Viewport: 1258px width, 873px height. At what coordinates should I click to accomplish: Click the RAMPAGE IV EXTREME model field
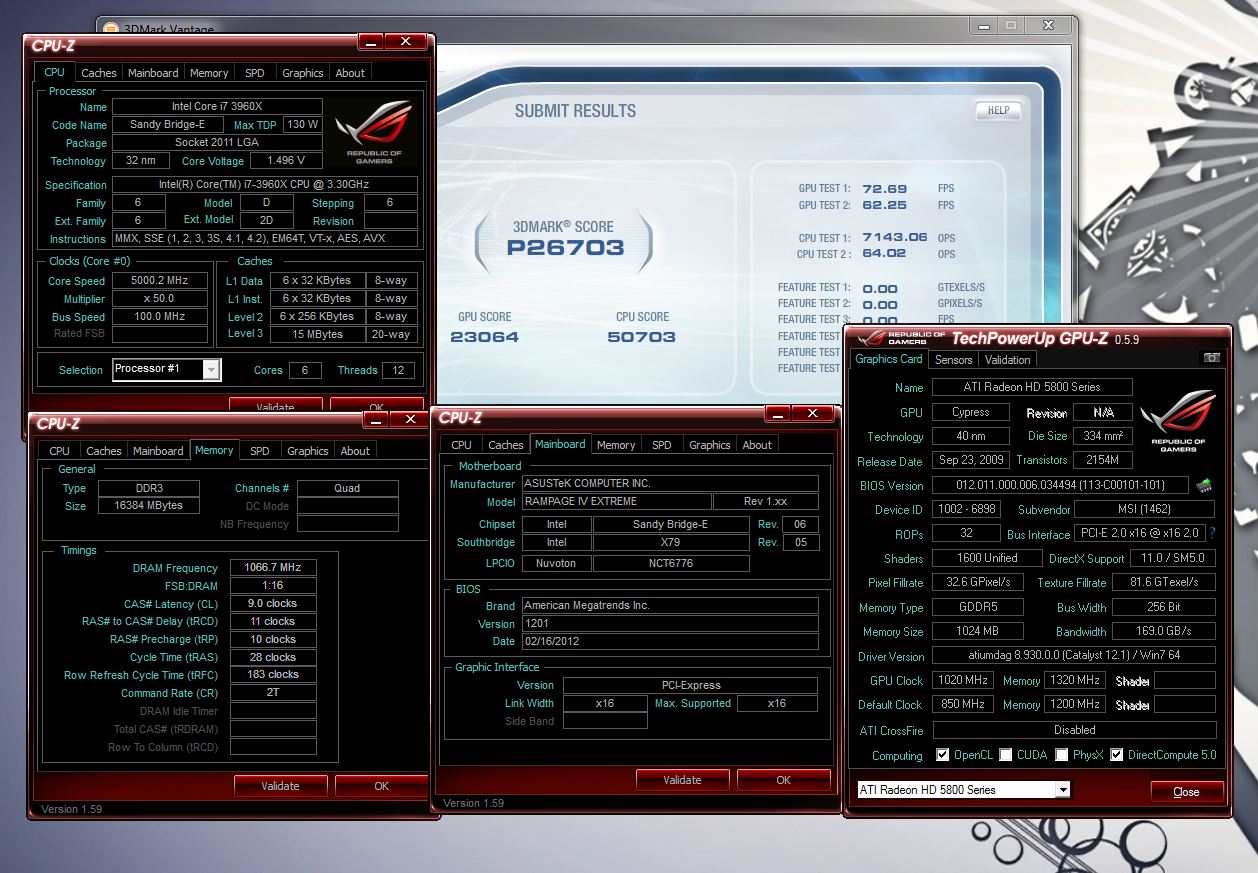coord(616,502)
